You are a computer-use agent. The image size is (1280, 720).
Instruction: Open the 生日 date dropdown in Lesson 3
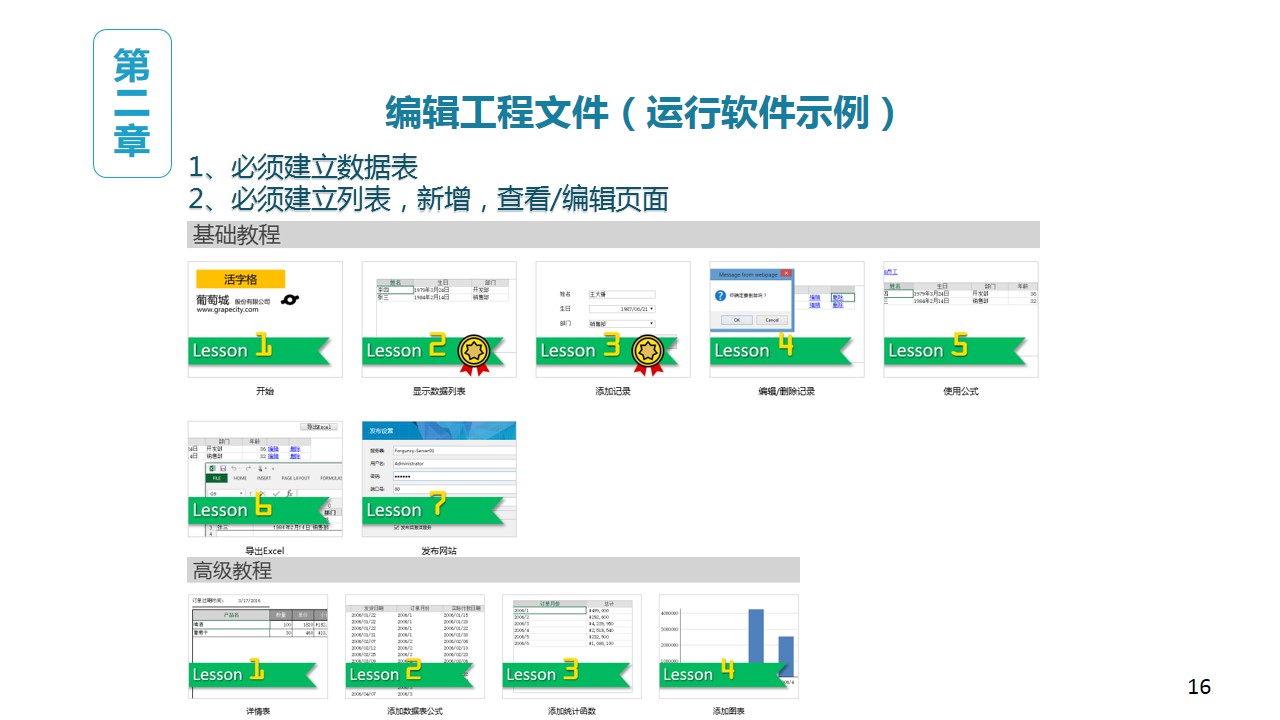pos(651,309)
